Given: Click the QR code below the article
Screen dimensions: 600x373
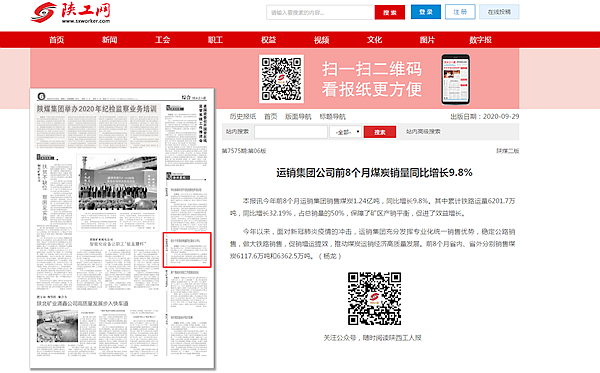Looking at the screenshot, I should coord(375,299).
